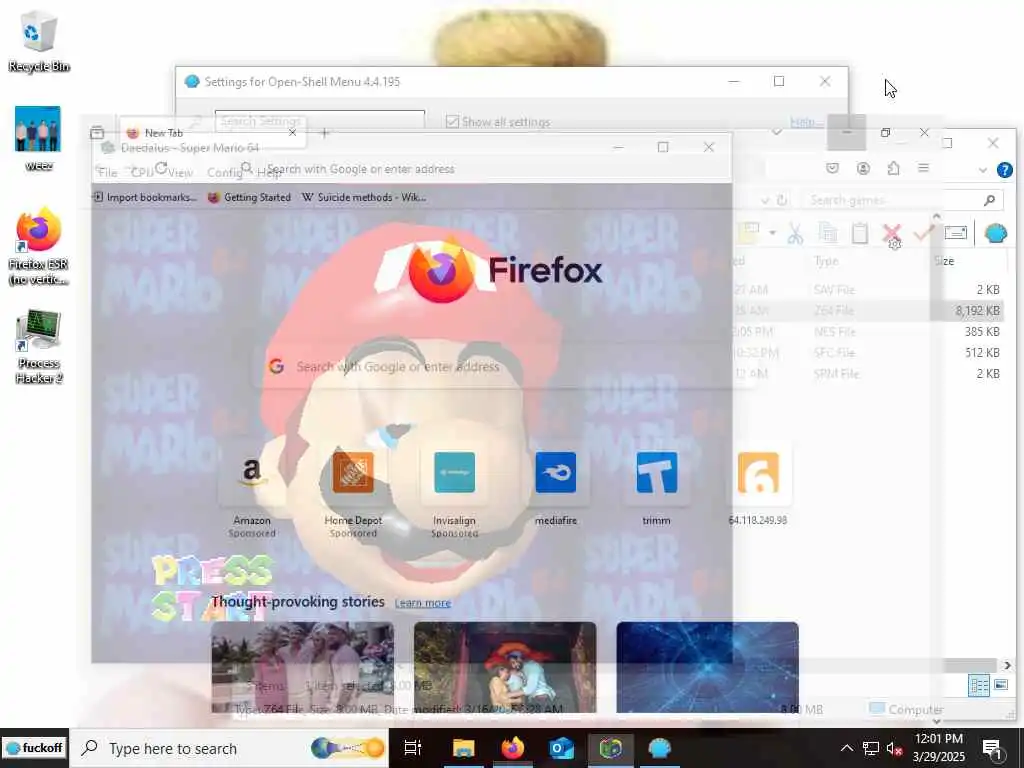The width and height of the screenshot is (1024, 768).
Task: Open Import bookmarks bookmark item
Action: point(145,197)
